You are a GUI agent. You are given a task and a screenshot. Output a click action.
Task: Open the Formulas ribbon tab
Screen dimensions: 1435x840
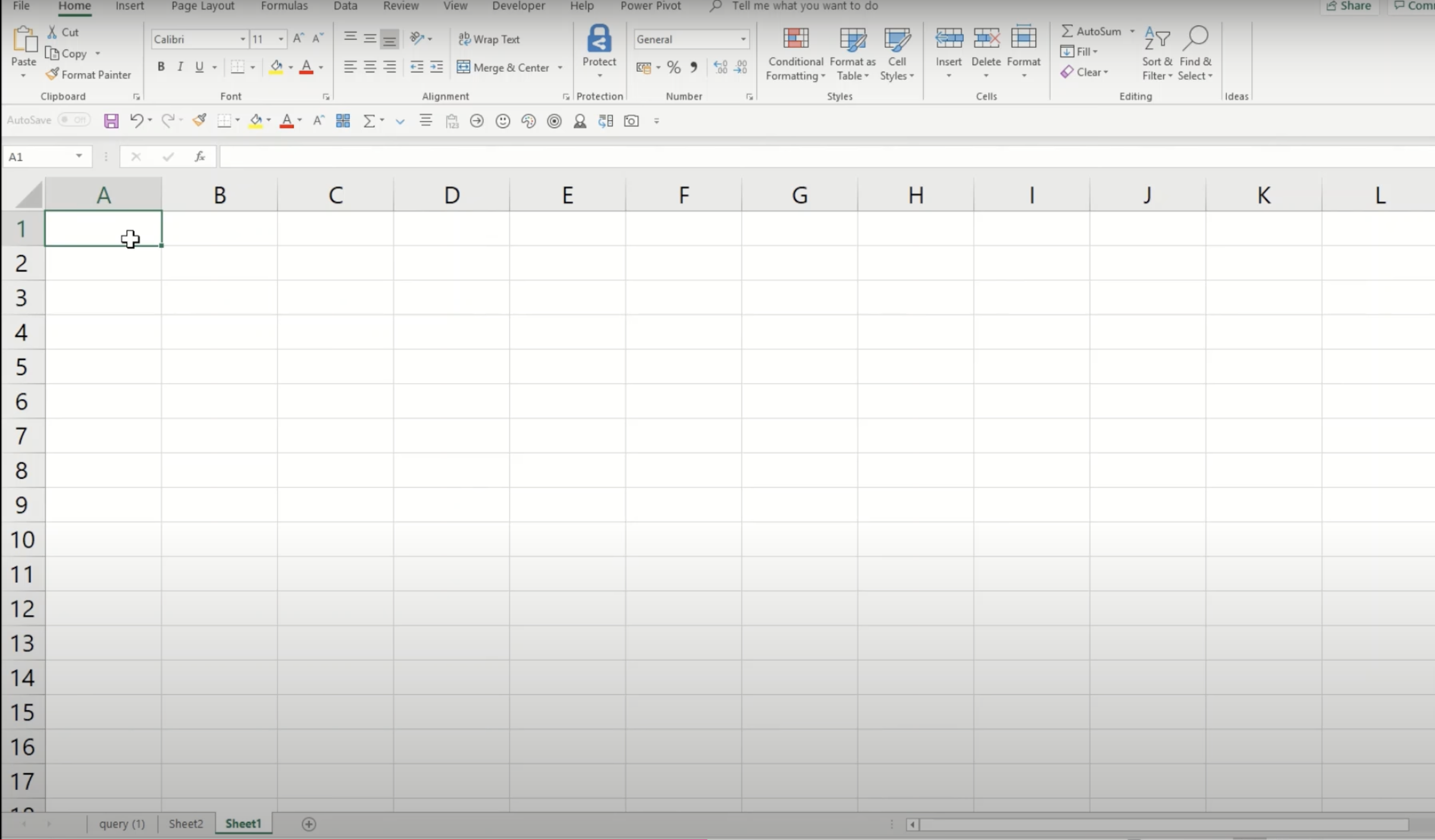click(x=284, y=6)
